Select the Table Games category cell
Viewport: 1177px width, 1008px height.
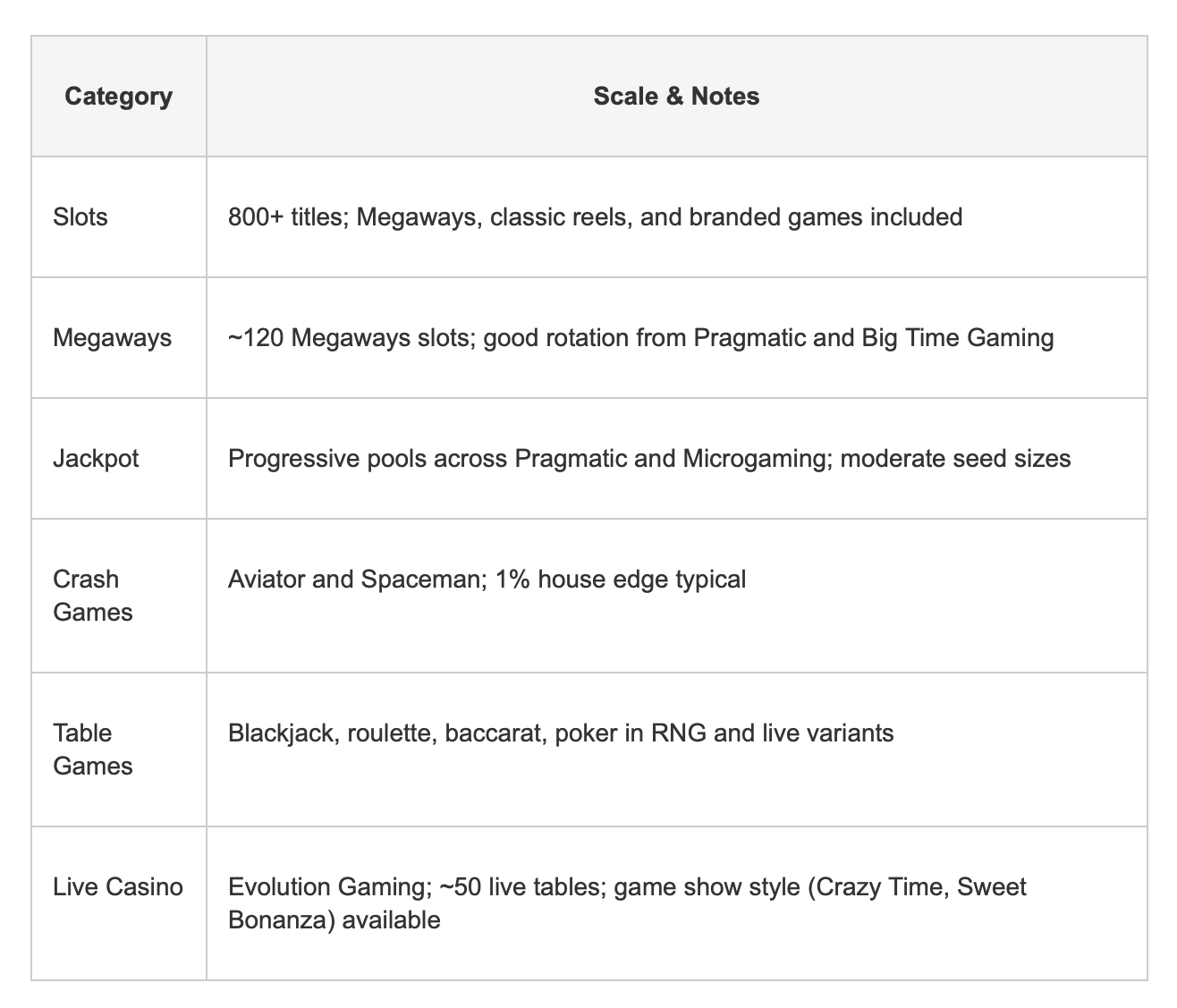coord(118,749)
